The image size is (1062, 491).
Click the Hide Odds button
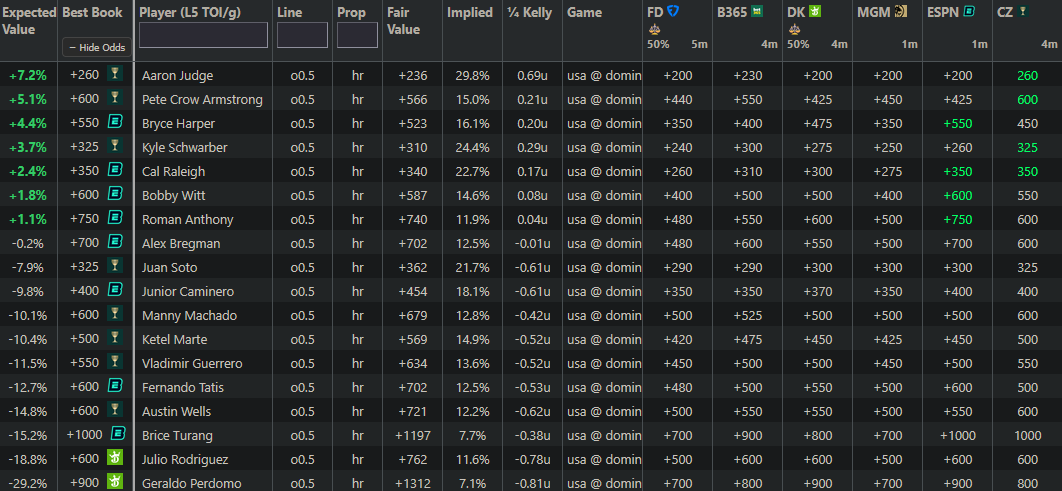(x=97, y=47)
